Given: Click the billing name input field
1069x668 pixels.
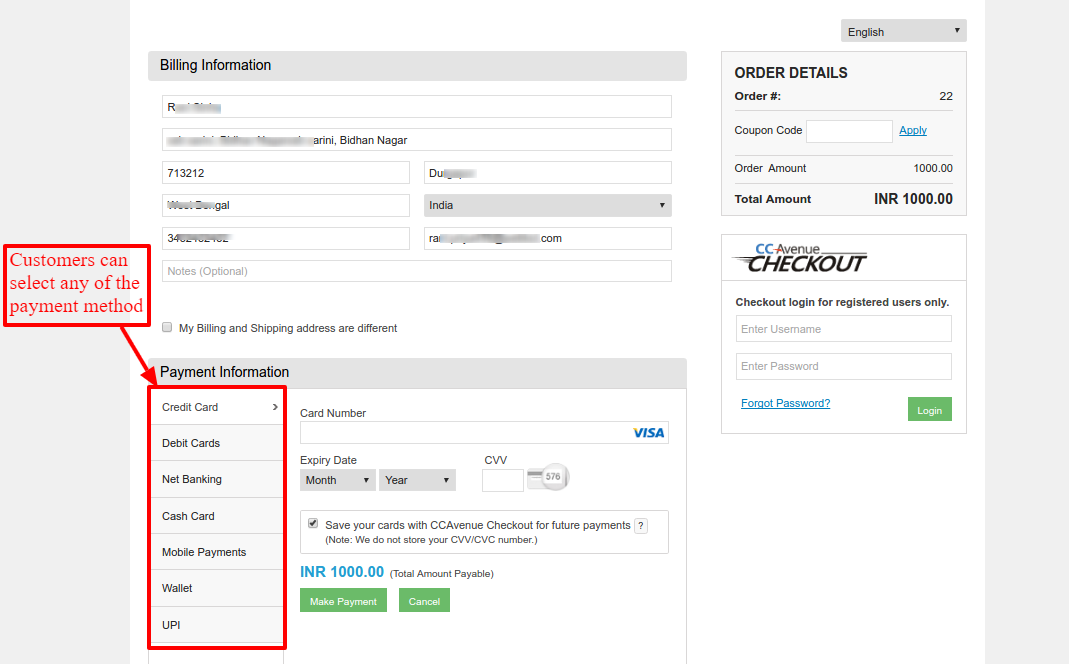Looking at the screenshot, I should click(x=417, y=107).
